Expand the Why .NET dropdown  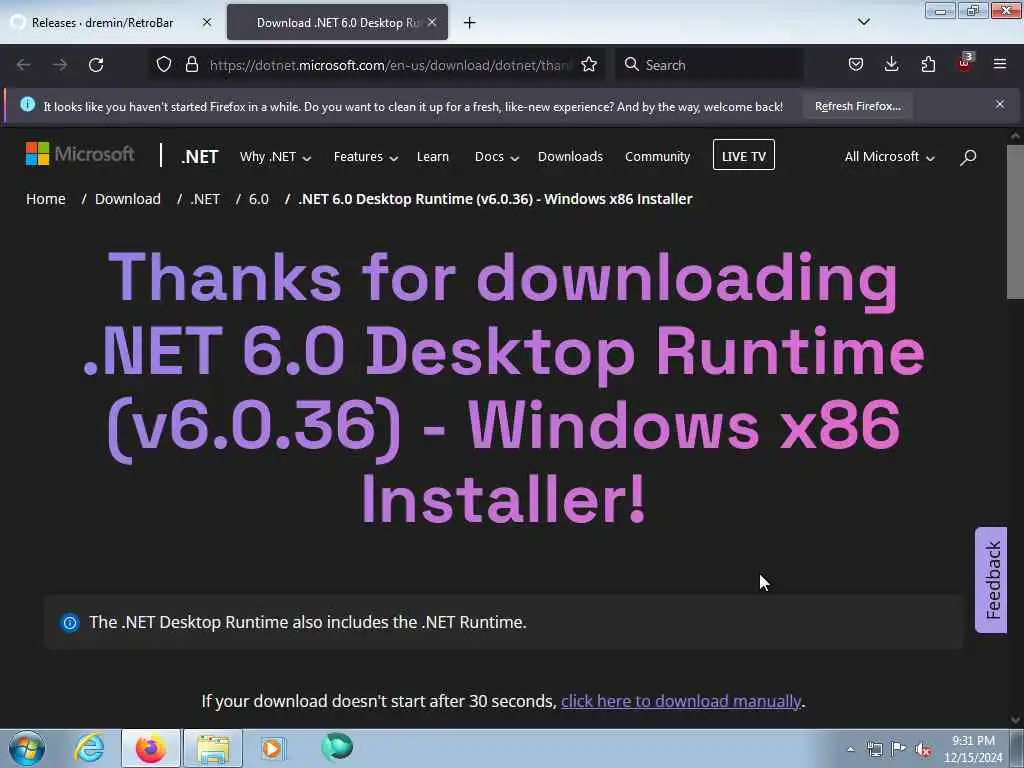pos(275,157)
